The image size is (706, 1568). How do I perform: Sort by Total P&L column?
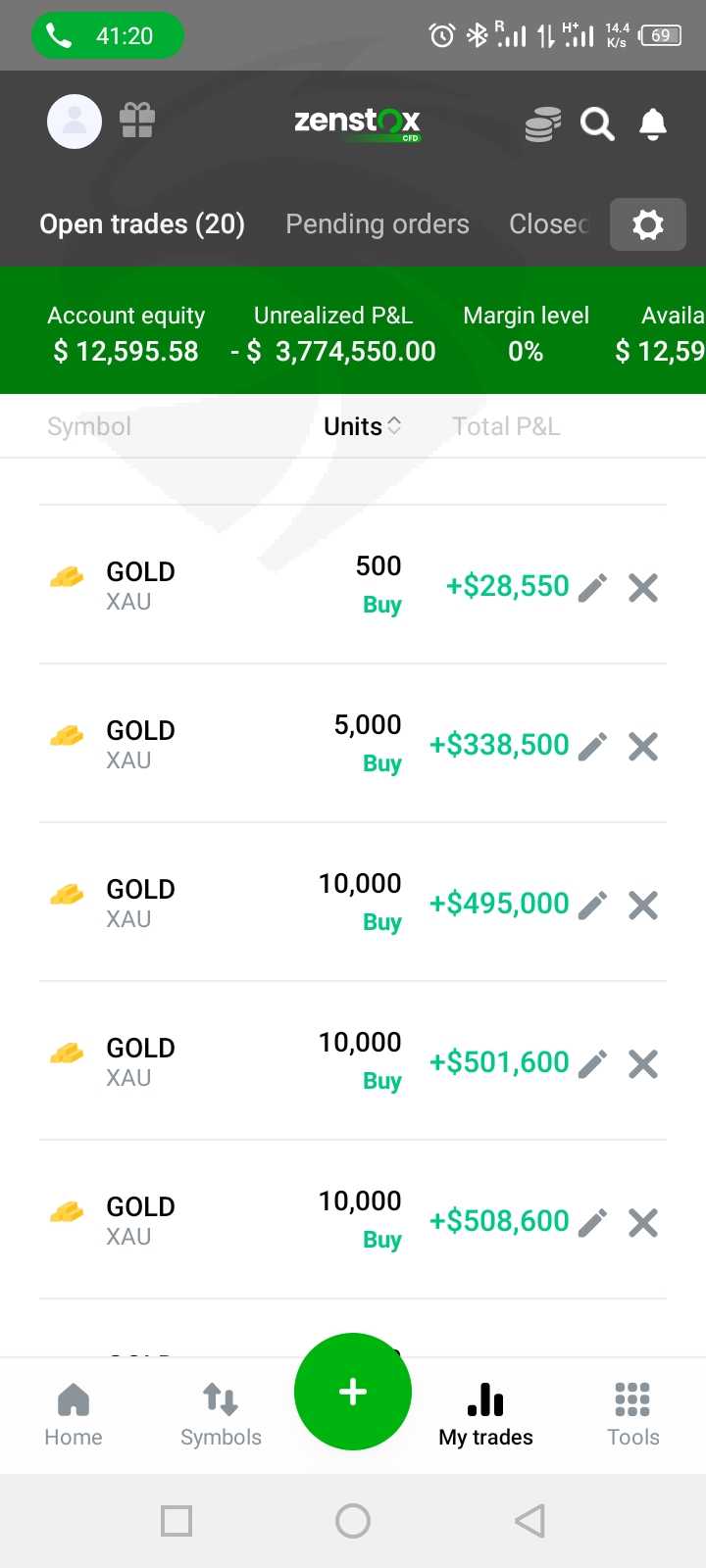click(x=506, y=426)
